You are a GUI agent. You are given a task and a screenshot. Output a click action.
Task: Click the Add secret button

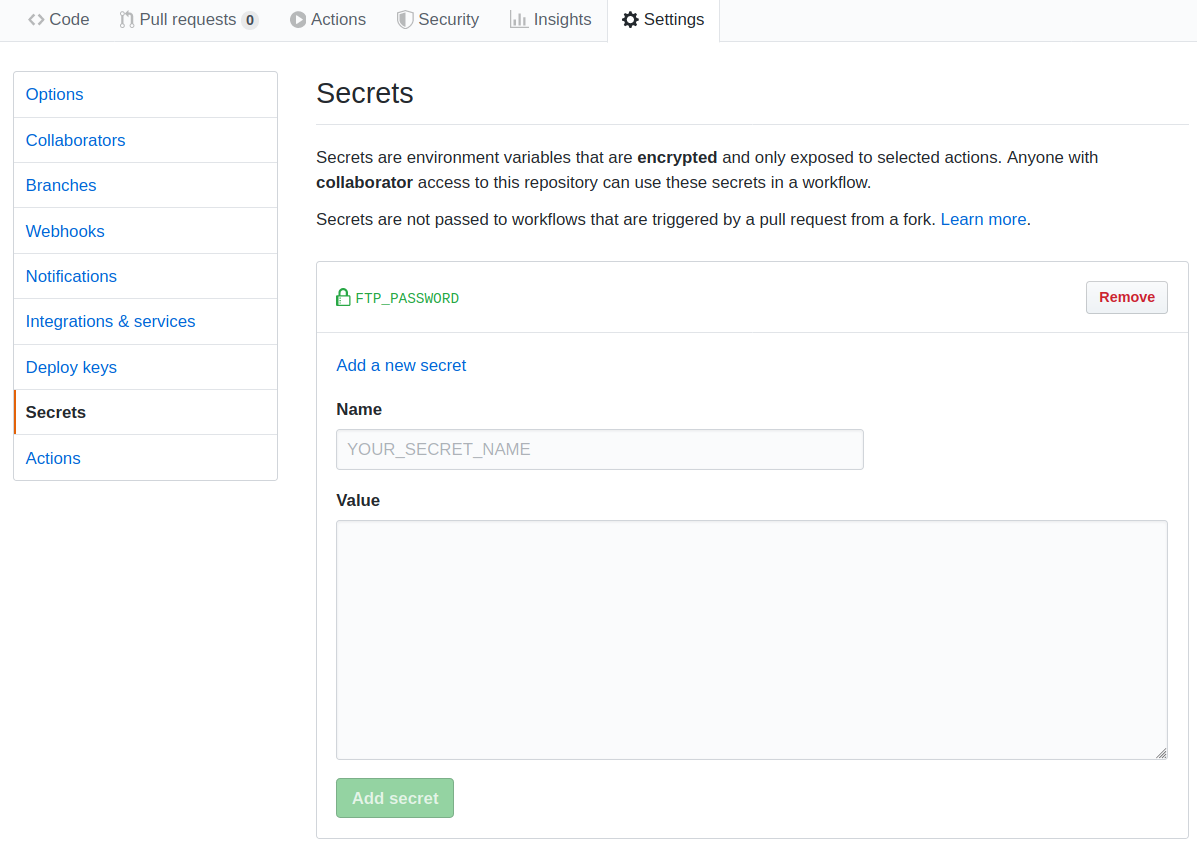(395, 798)
